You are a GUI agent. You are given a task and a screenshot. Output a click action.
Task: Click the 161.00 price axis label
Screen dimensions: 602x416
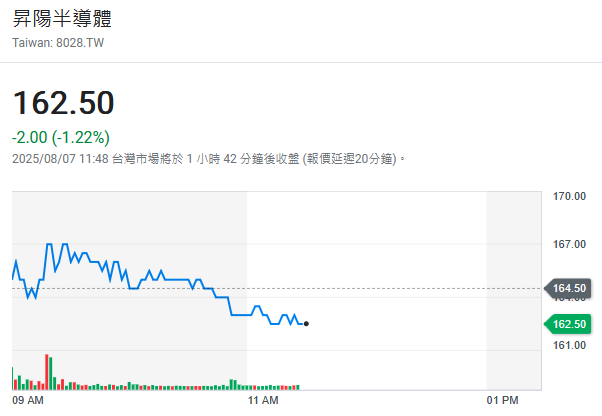pos(569,345)
